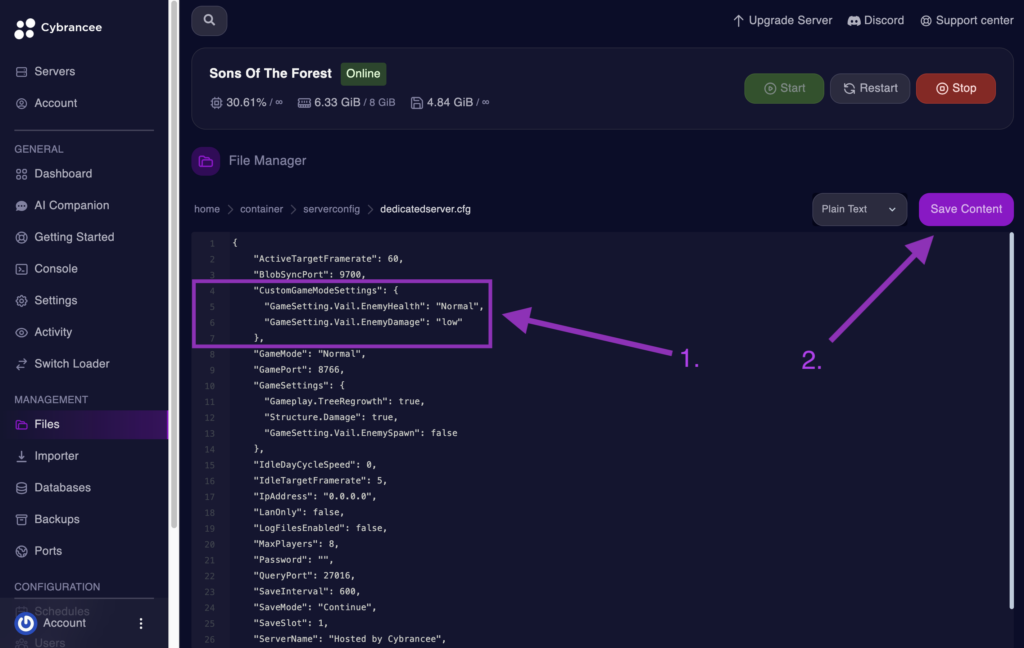Click the power avatar icon at bottom

click(25, 623)
